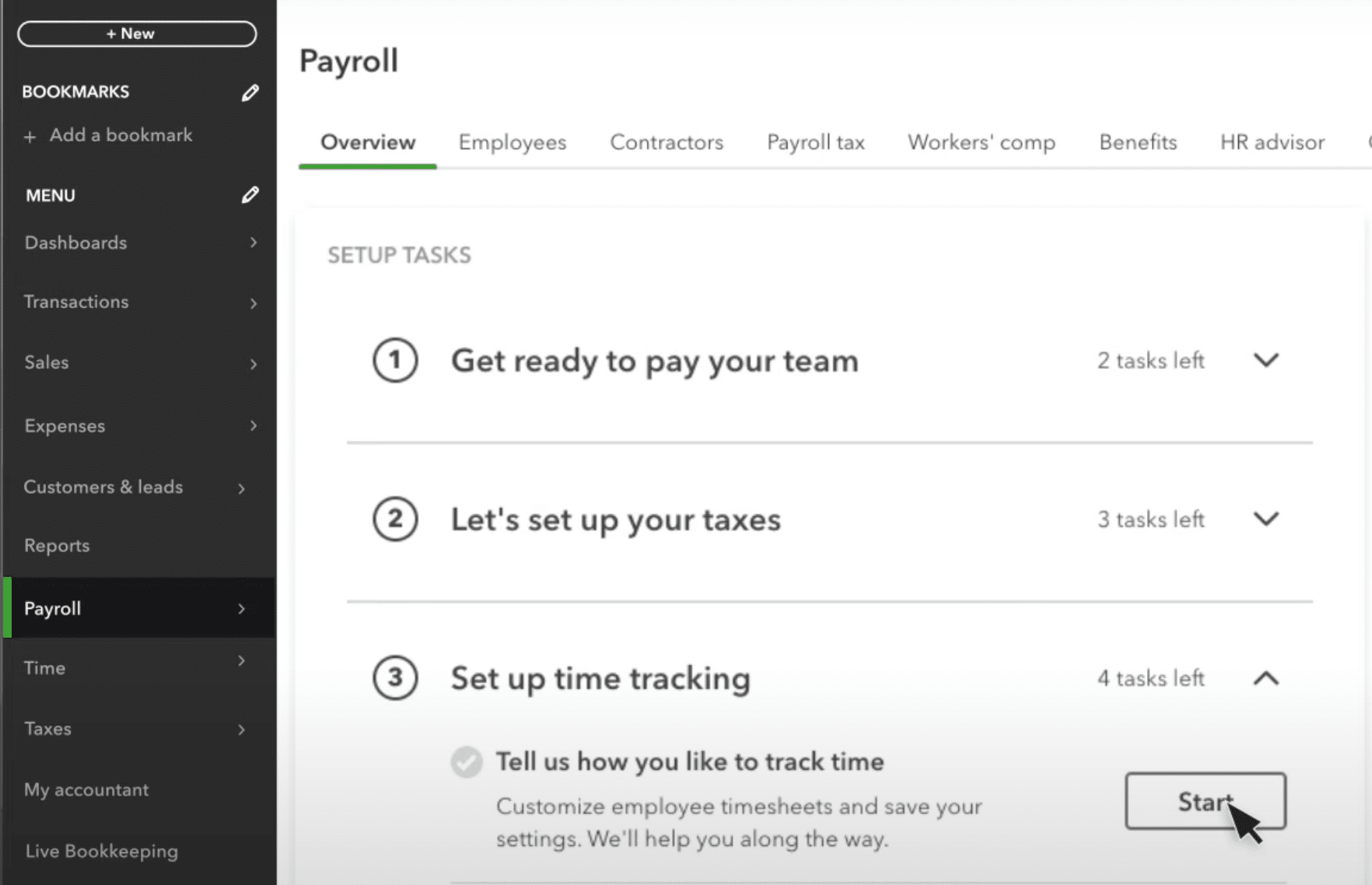The height and width of the screenshot is (885, 1372).
Task: Open the HR advisor tab
Action: coord(1272,142)
